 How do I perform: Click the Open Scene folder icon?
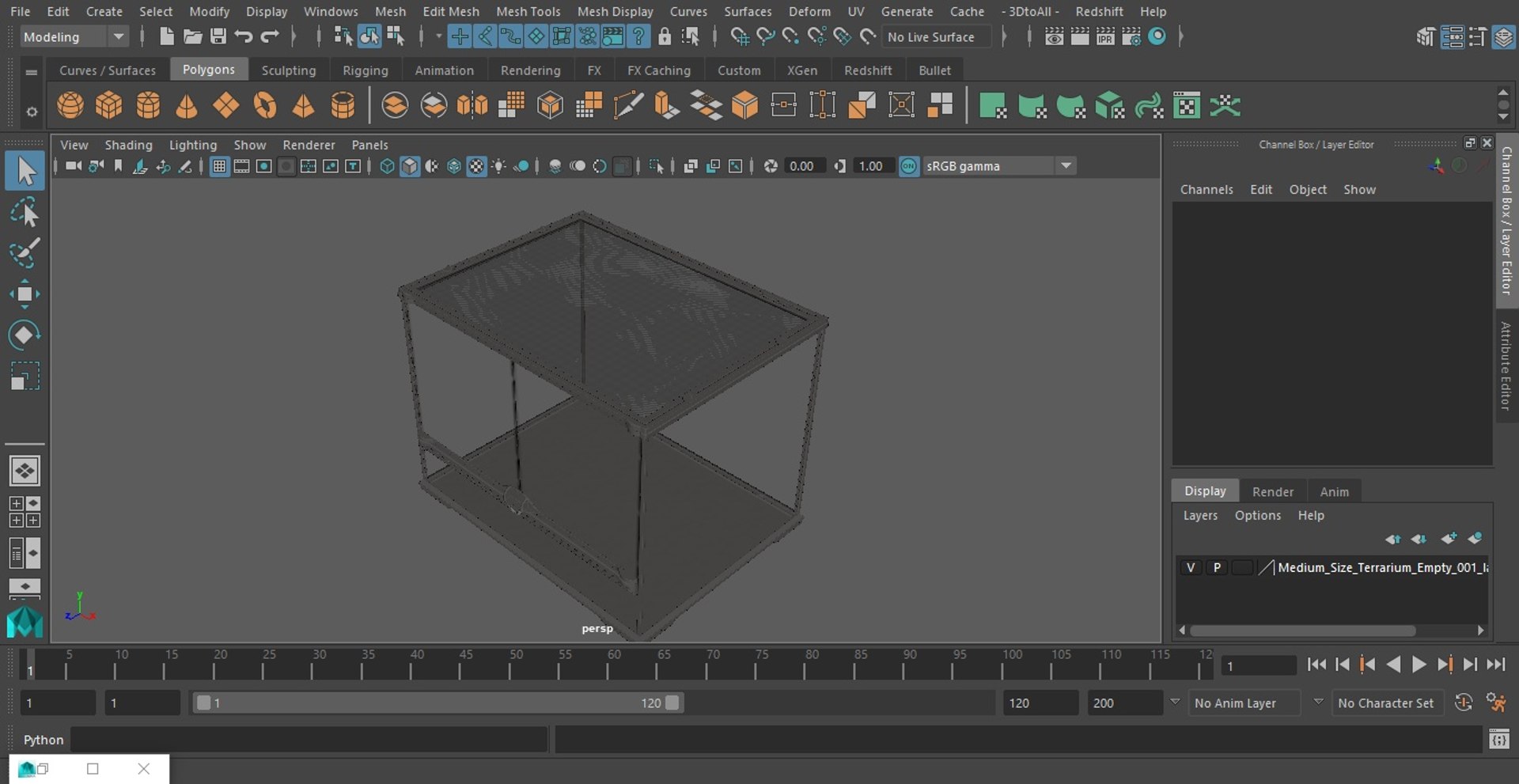[192, 36]
